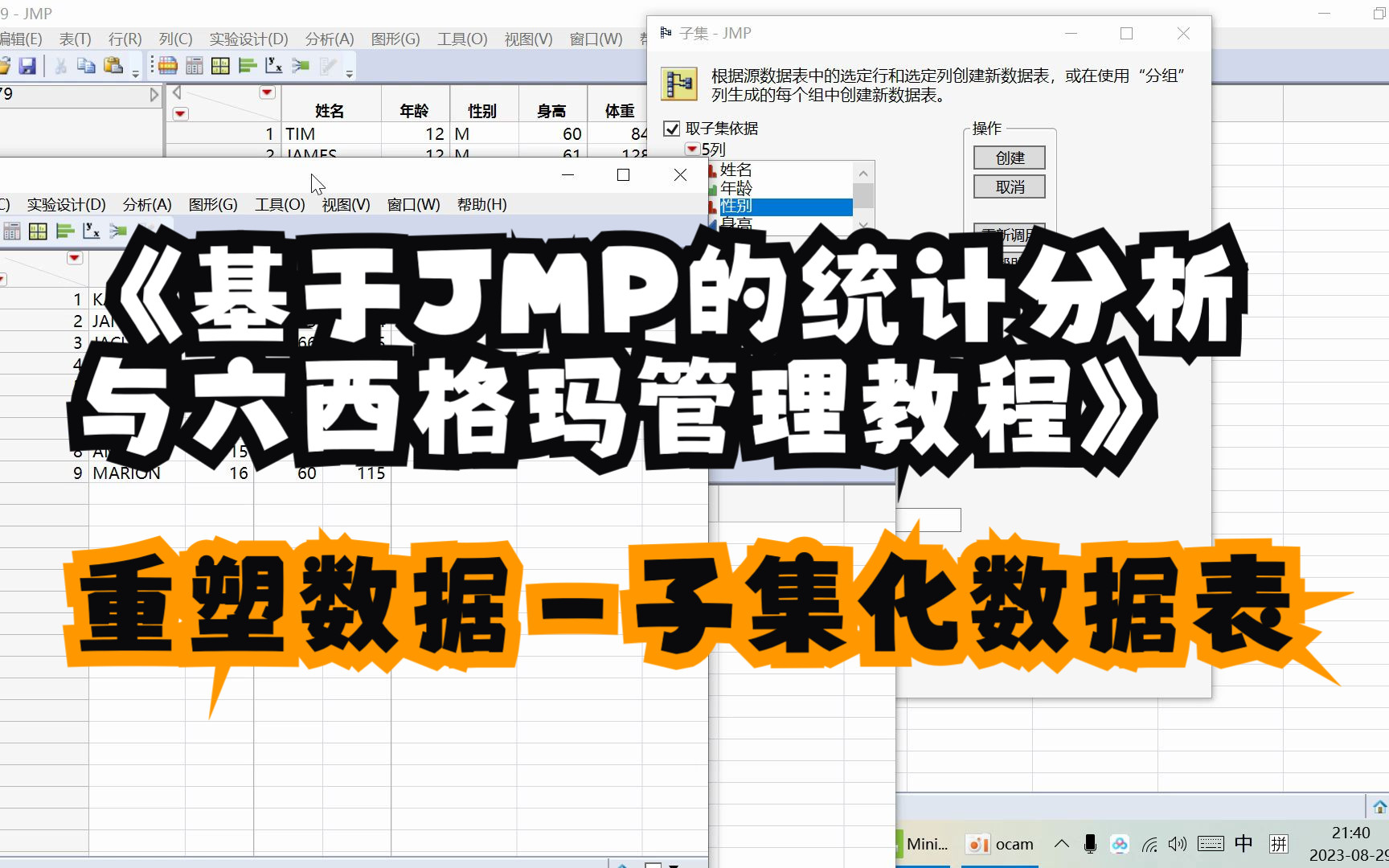Open Graph Builder icon in back window toolbar
Image resolution: width=1389 pixels, height=868 pixels.
(220, 66)
